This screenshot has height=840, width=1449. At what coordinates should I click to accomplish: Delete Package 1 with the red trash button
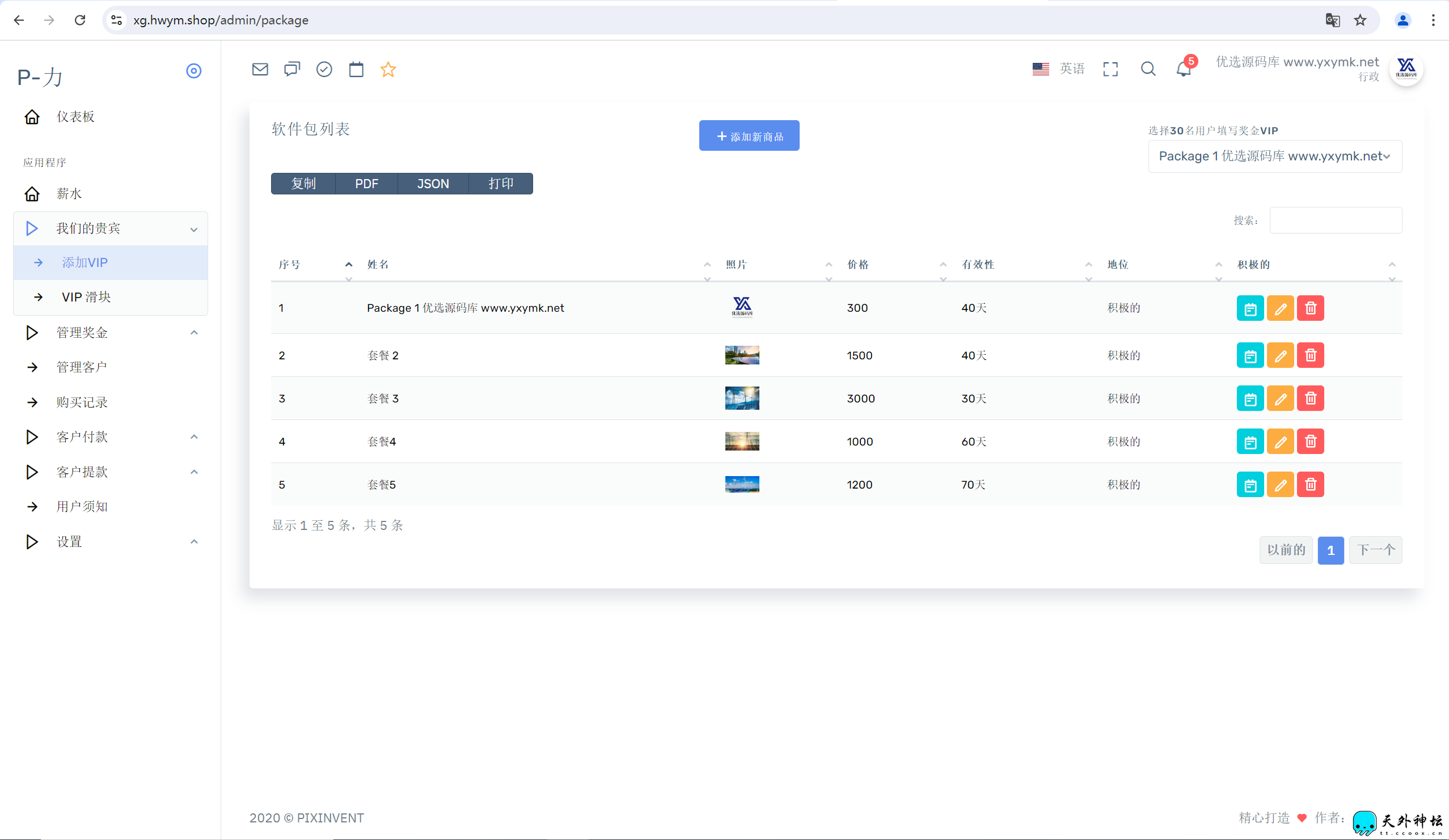click(x=1311, y=308)
